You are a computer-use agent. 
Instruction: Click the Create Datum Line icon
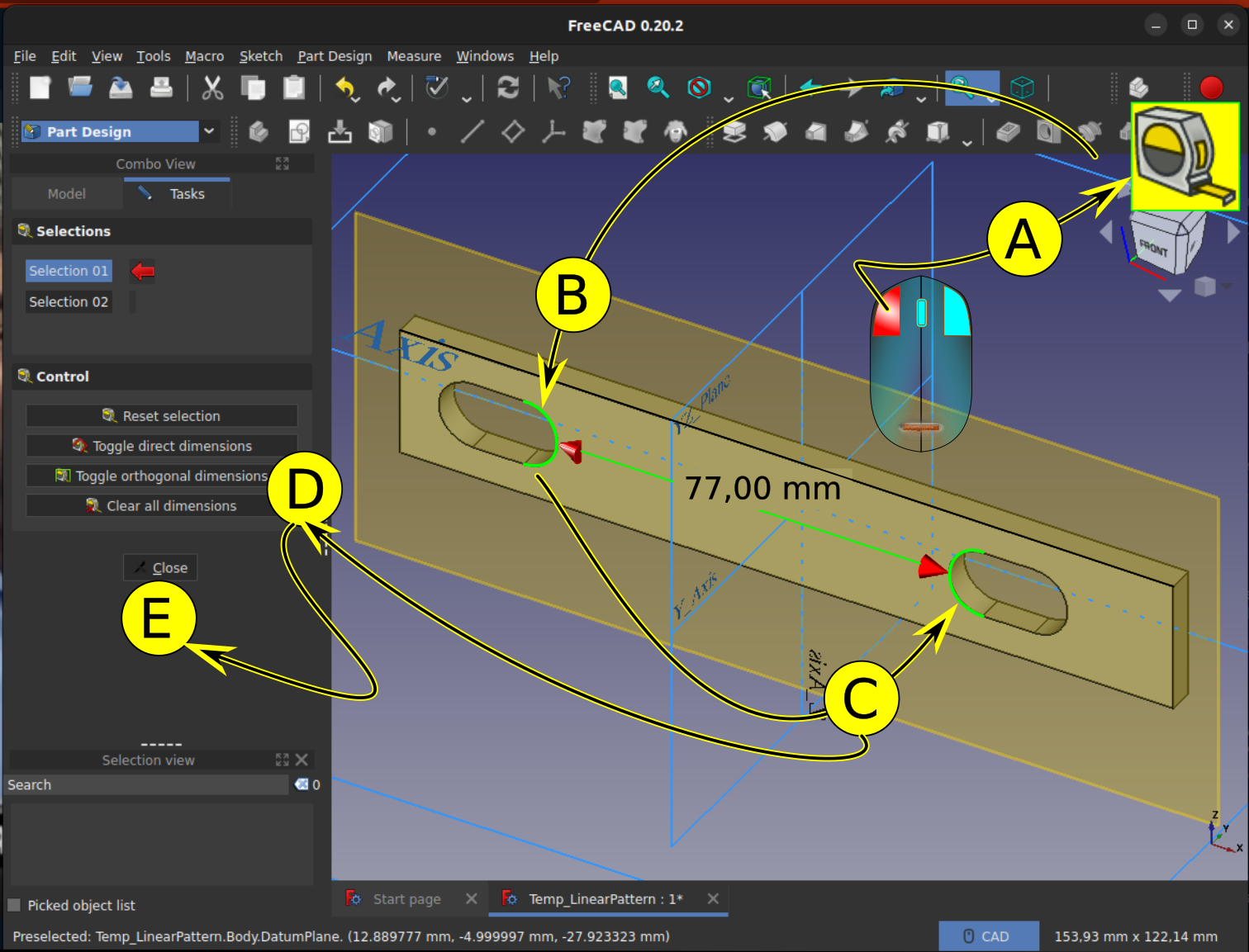click(x=472, y=132)
